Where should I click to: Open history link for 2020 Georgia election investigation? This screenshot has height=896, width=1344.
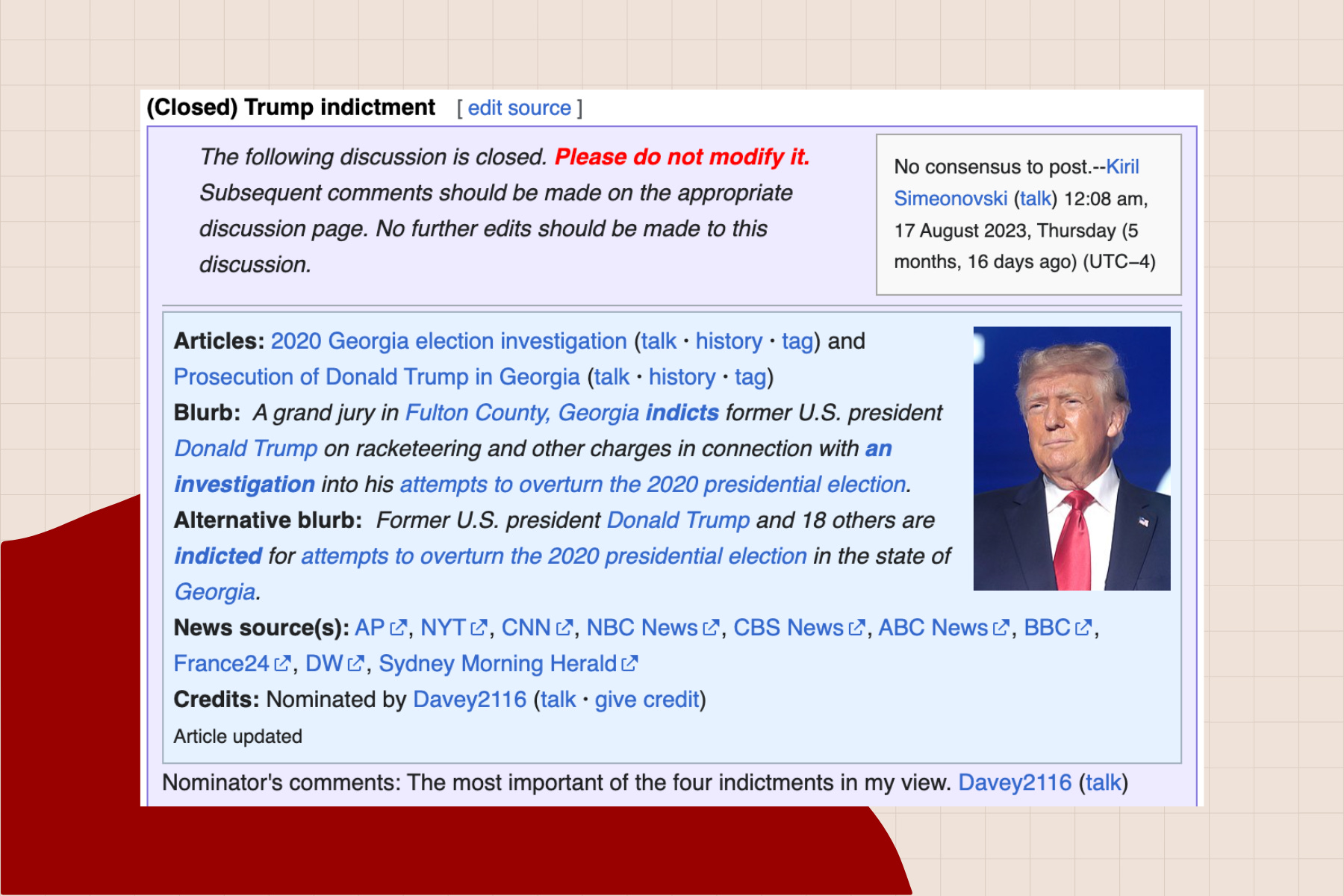coord(729,341)
